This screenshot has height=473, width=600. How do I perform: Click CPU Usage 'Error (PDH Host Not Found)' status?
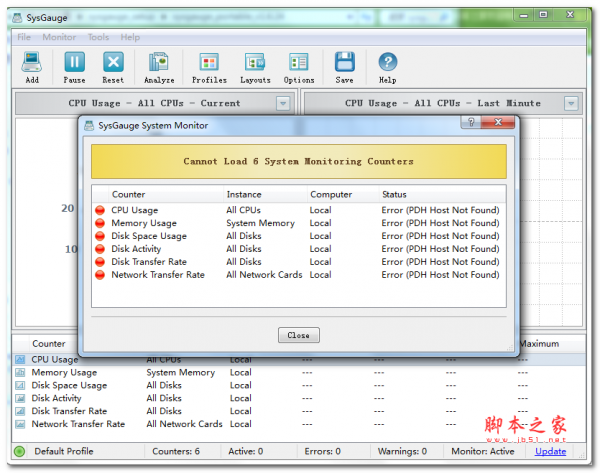click(440, 210)
